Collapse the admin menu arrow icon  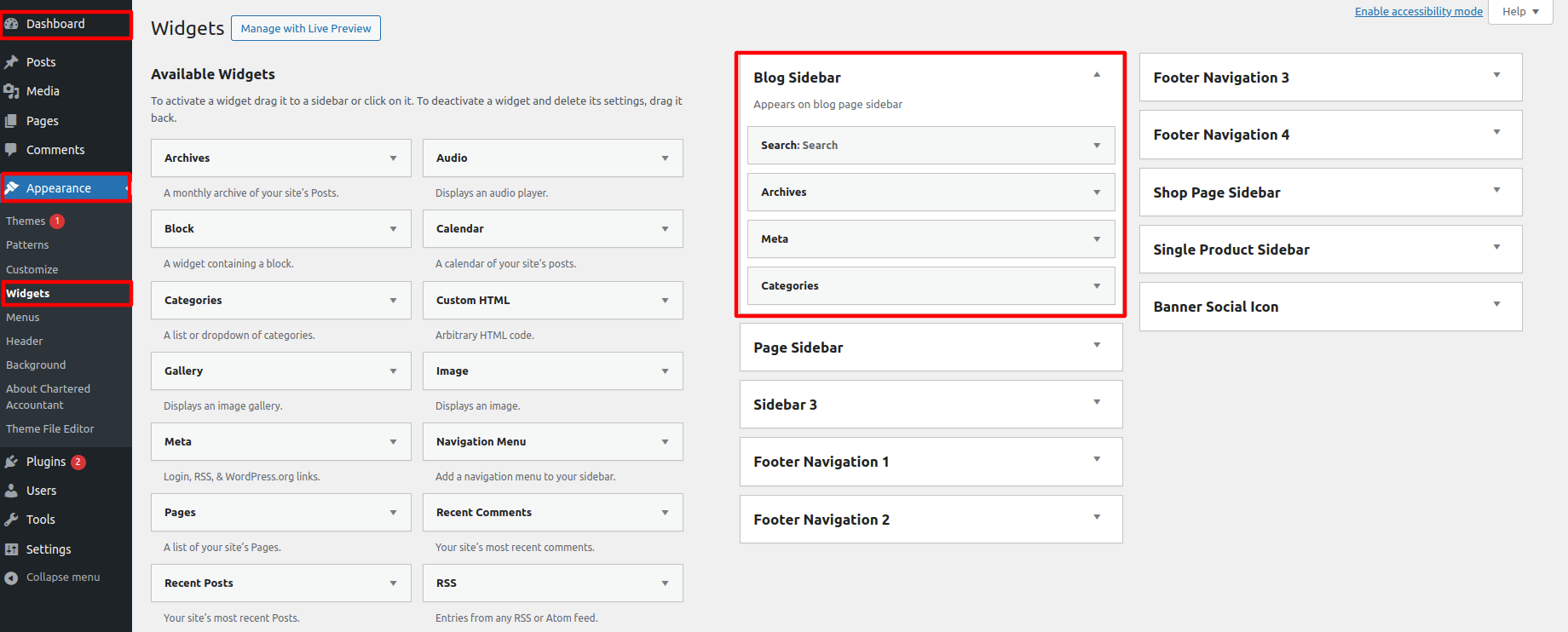(x=12, y=577)
